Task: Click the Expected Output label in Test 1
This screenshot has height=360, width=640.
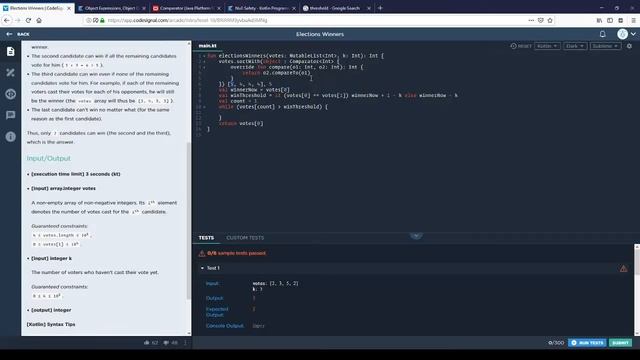Action: click(217, 312)
